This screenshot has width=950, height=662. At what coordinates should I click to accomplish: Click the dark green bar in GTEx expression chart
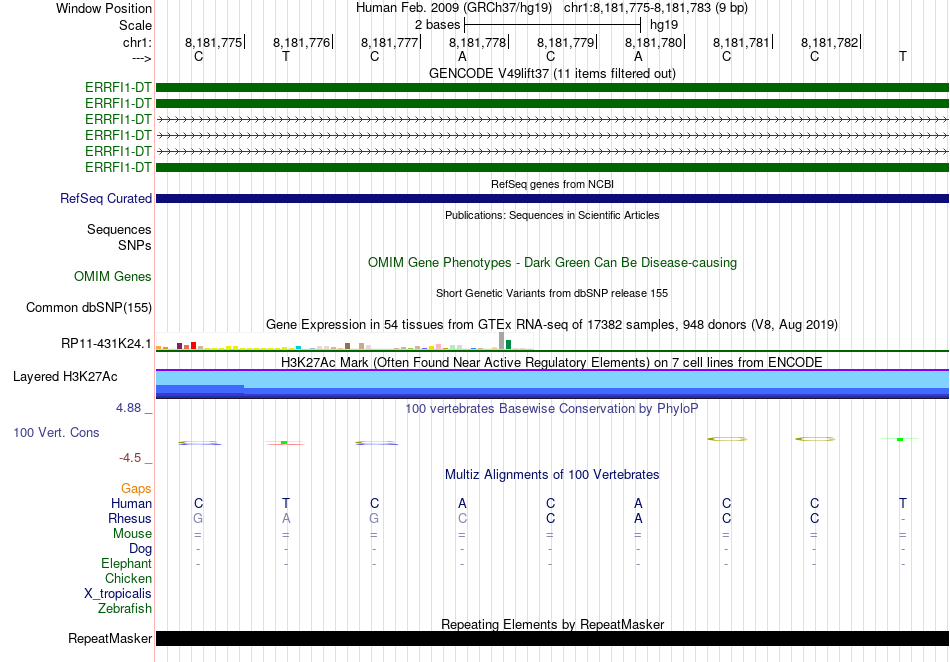click(x=508, y=345)
